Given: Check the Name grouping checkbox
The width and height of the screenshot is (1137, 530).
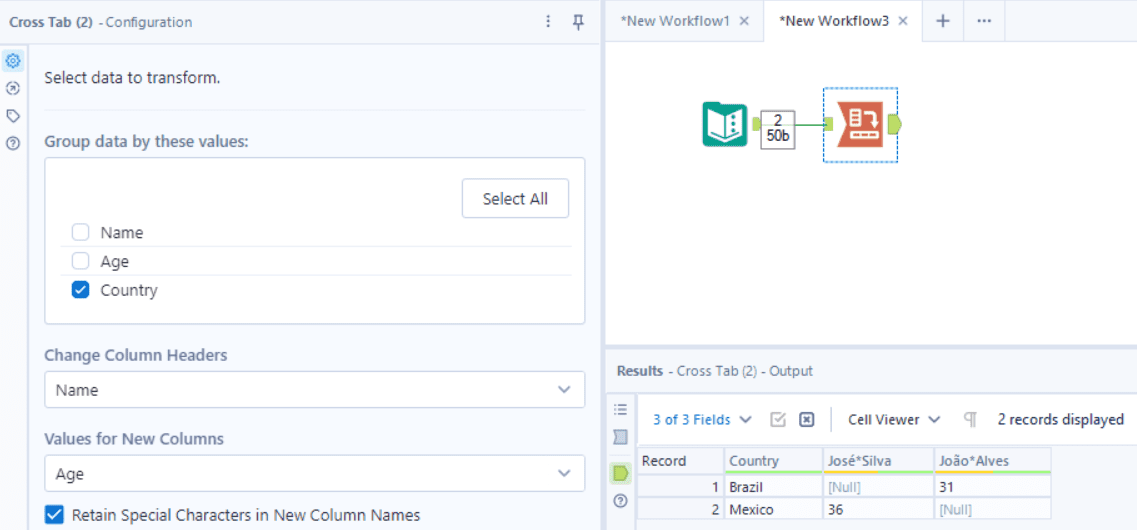Looking at the screenshot, I should (x=81, y=233).
